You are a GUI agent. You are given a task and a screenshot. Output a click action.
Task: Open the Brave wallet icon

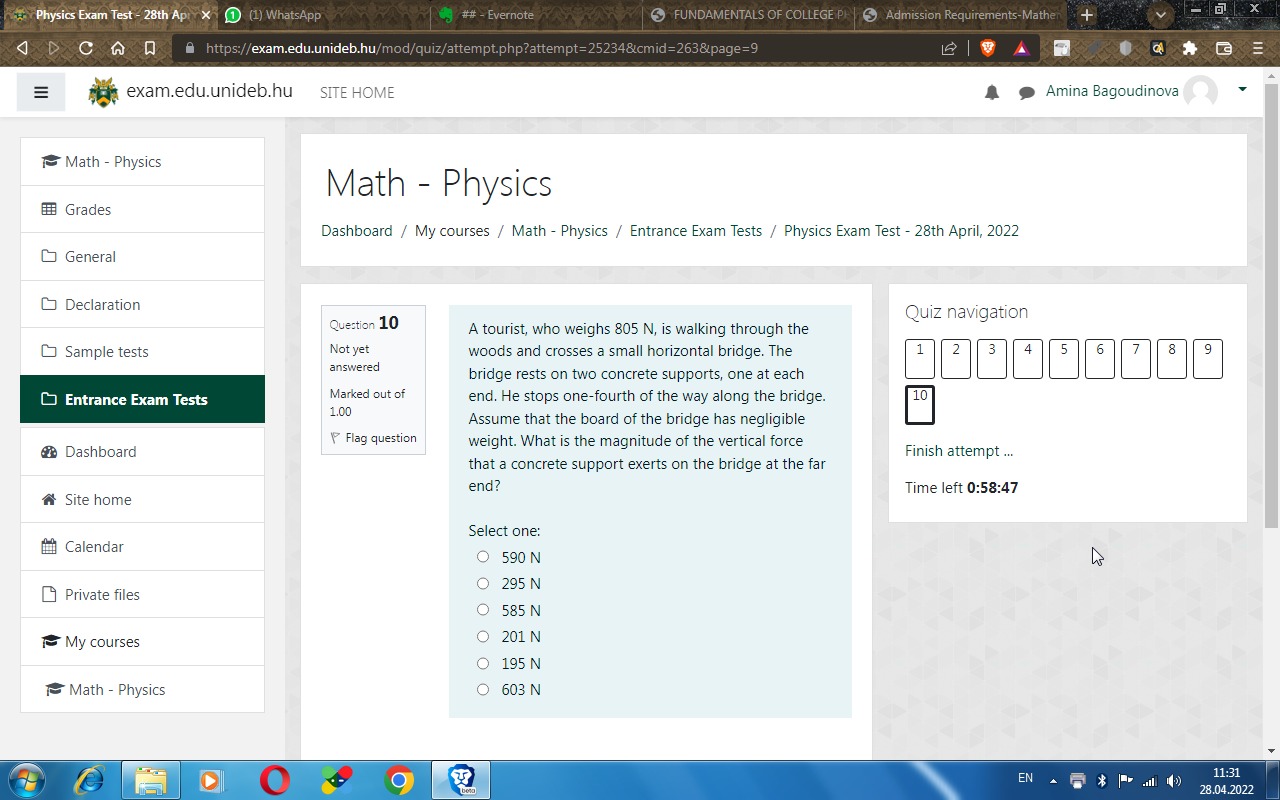(x=1224, y=48)
